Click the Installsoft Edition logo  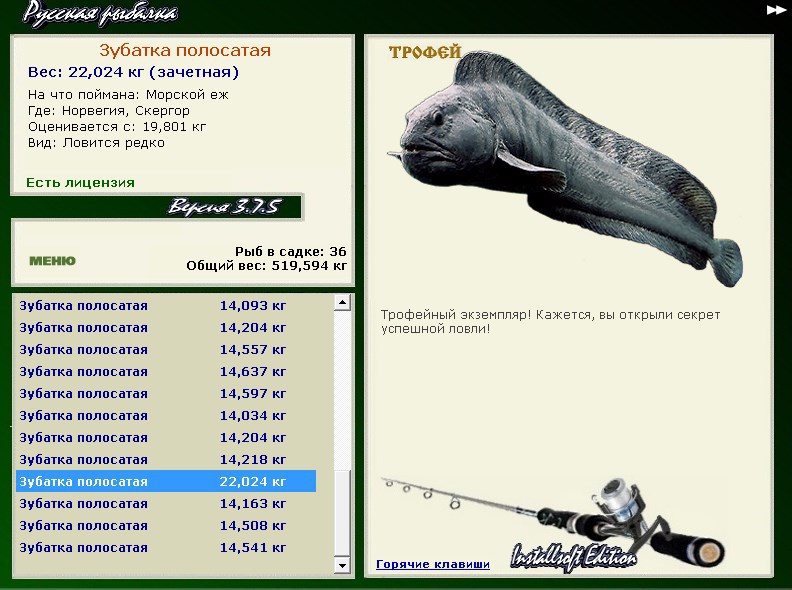[573, 557]
